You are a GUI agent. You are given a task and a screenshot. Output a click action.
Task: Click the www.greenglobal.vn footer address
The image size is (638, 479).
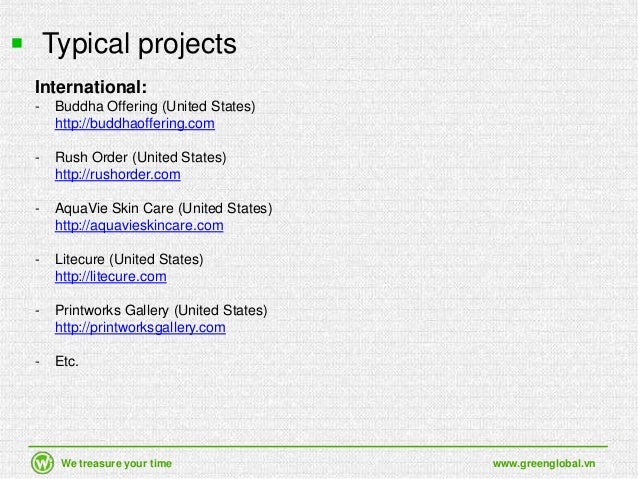click(x=544, y=464)
